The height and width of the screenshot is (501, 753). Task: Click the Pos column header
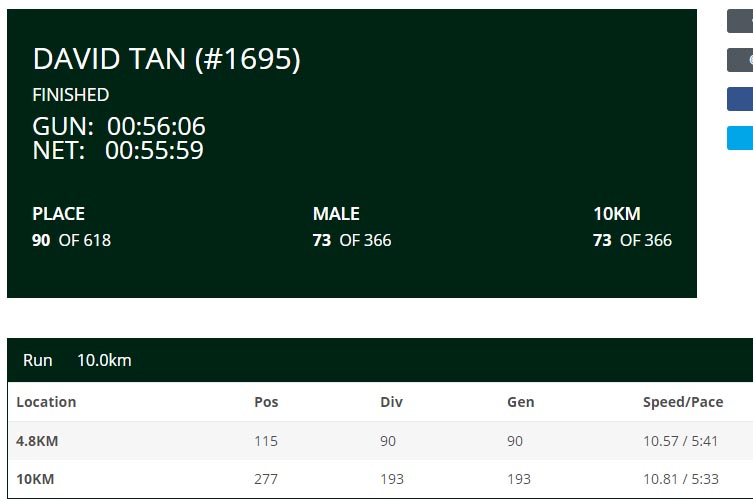266,402
